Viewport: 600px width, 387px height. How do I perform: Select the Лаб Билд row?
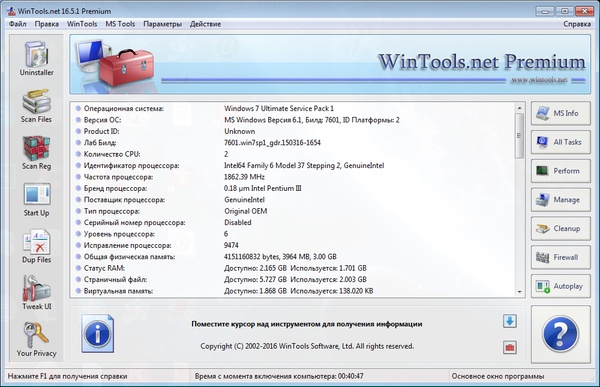pos(293,143)
